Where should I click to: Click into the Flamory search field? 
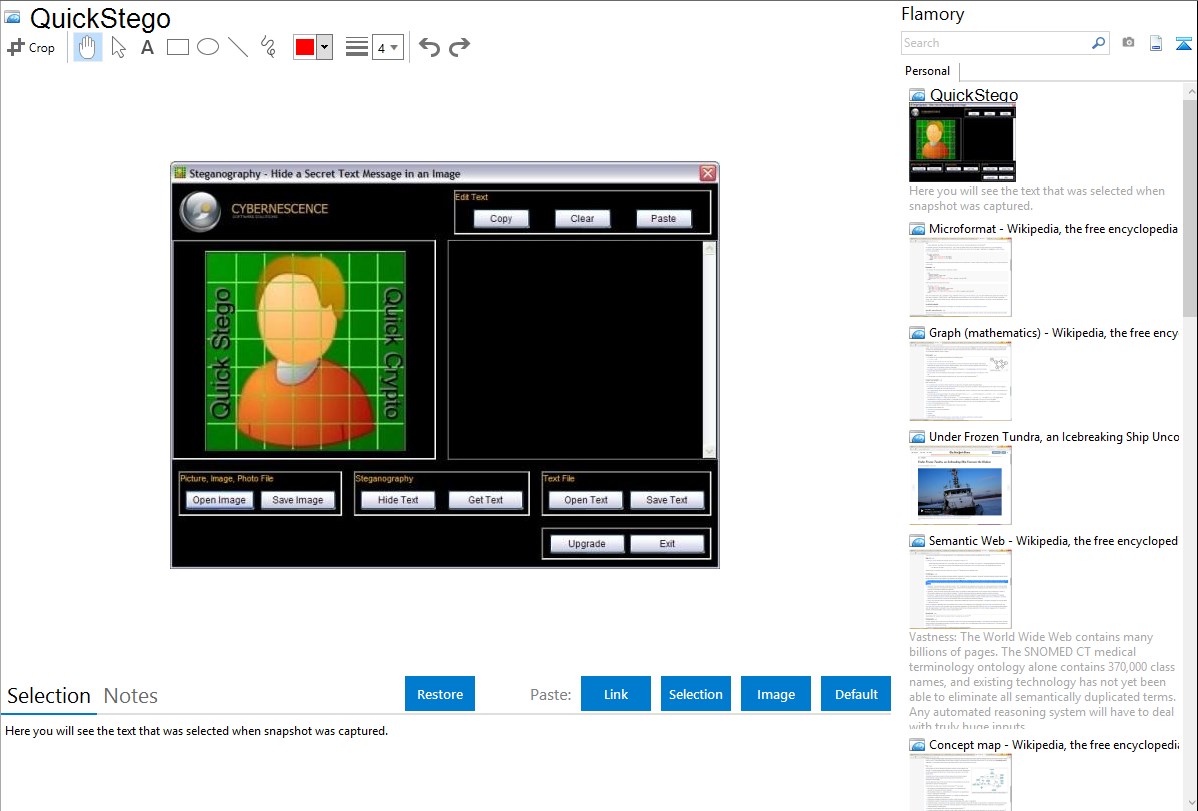point(995,43)
